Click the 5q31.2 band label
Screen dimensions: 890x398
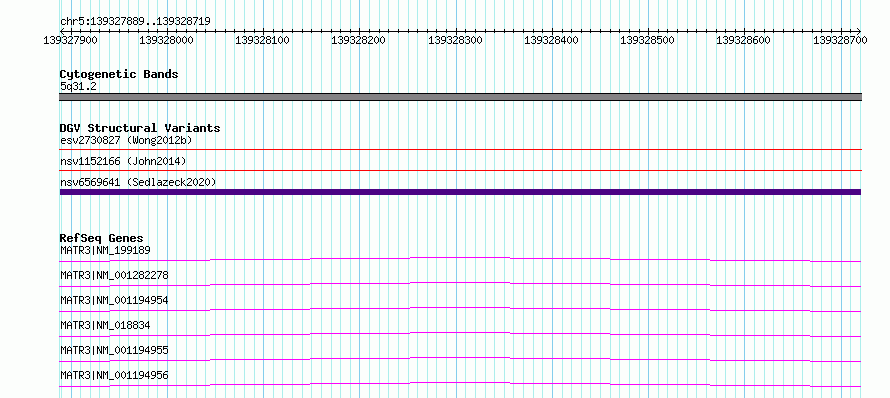[x=78, y=86]
